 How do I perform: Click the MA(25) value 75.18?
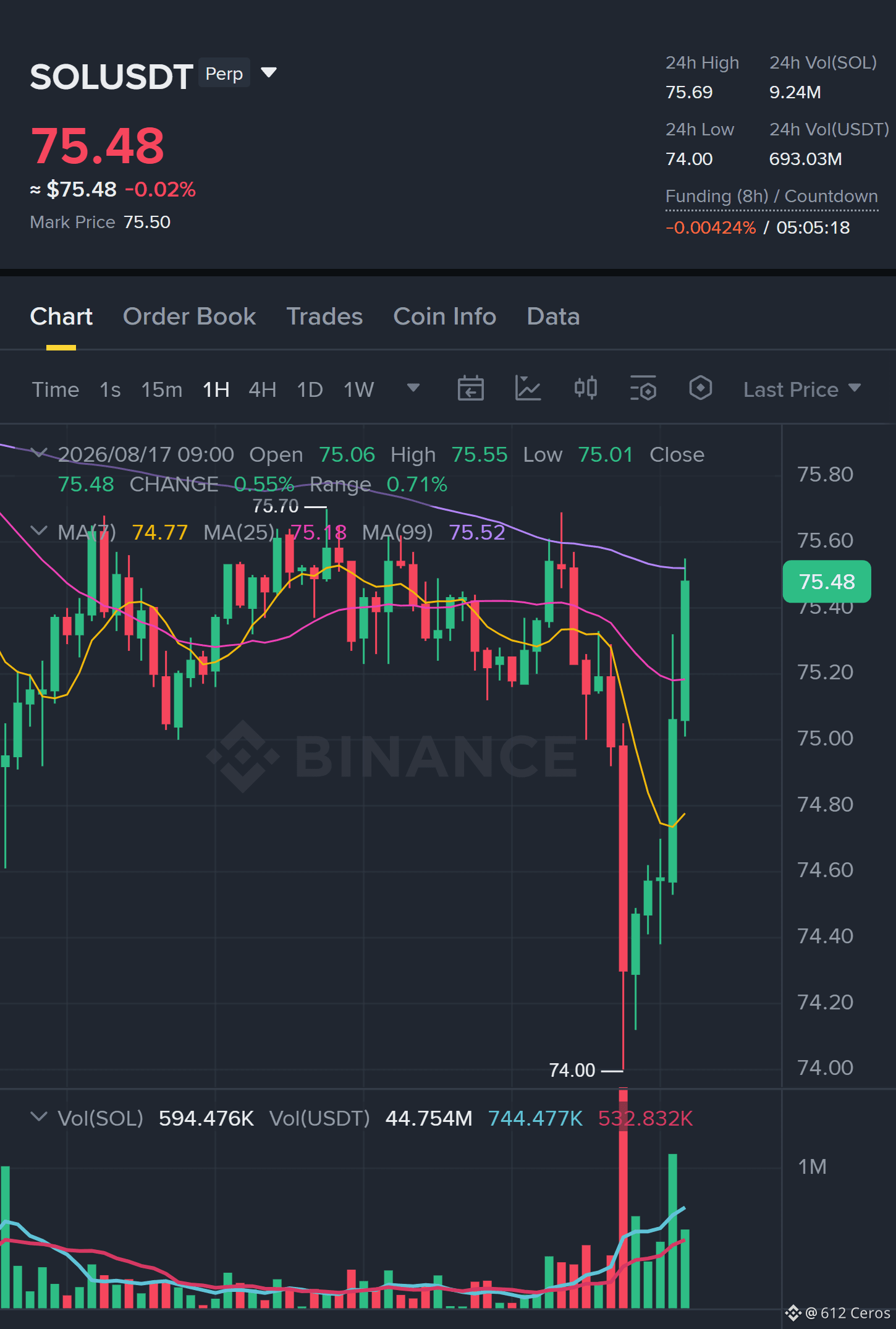point(318,532)
